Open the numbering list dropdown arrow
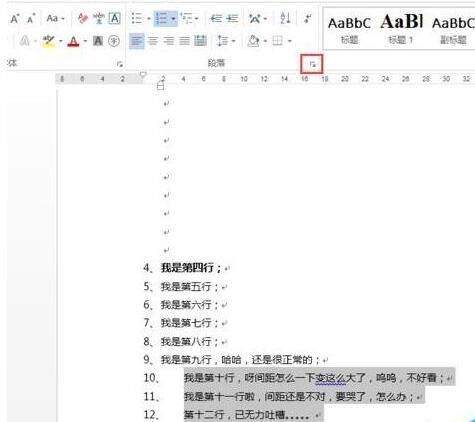Image resolution: width=475 pixels, height=422 pixels. pos(173,19)
